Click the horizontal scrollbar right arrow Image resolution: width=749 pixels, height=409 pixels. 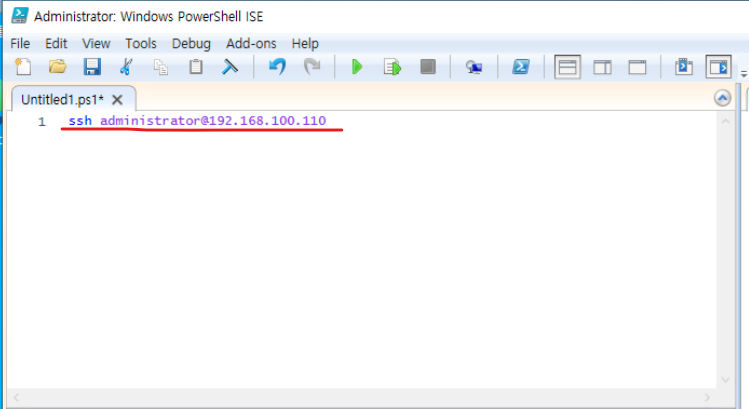(x=707, y=397)
